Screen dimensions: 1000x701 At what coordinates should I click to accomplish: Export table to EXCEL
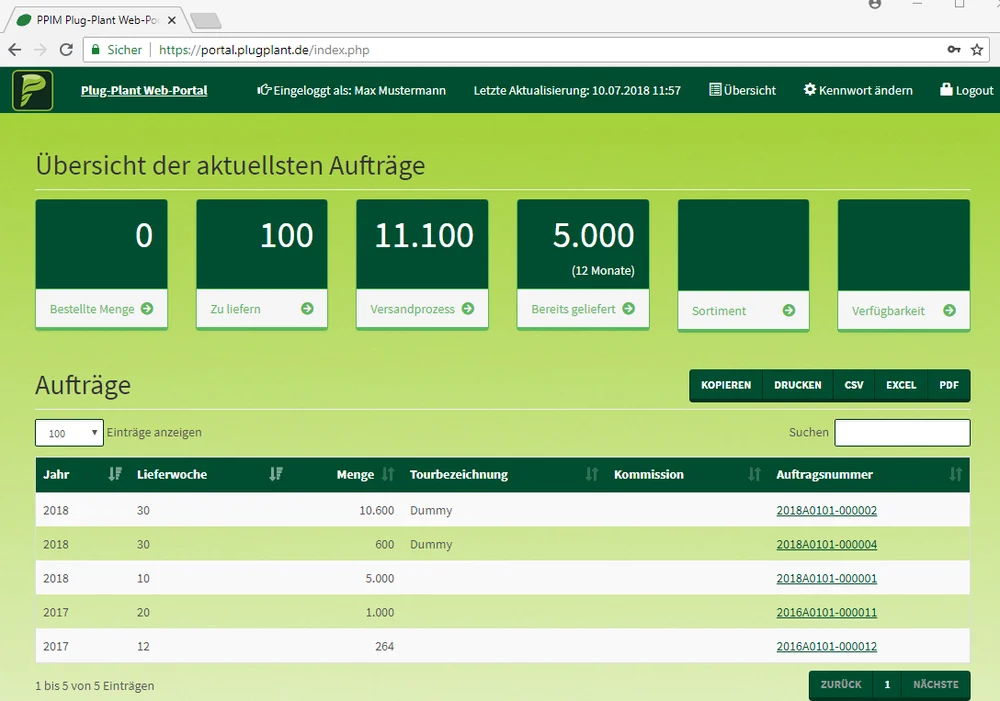pos(901,385)
